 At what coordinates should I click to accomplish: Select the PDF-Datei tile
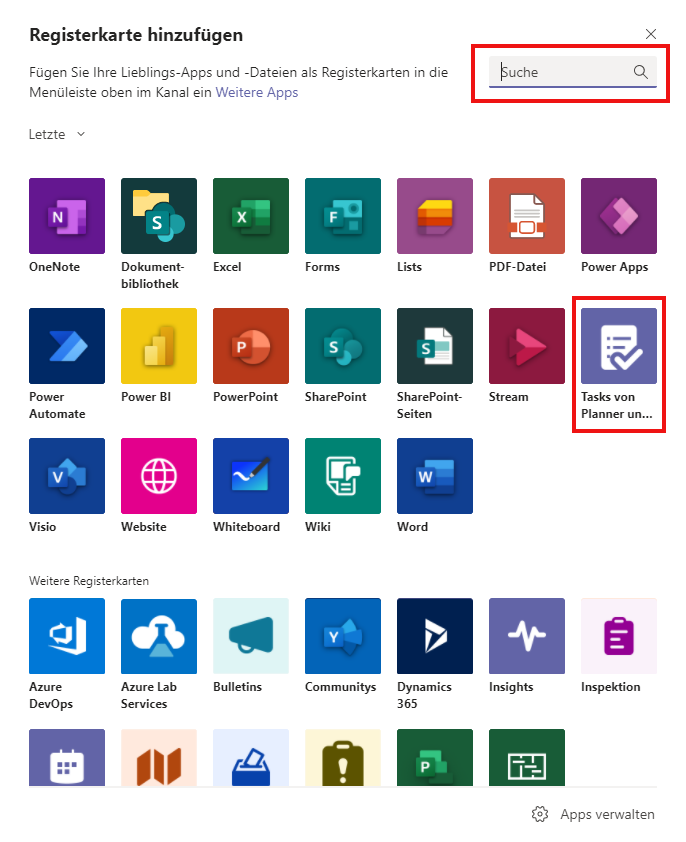pyautogui.click(x=526, y=216)
